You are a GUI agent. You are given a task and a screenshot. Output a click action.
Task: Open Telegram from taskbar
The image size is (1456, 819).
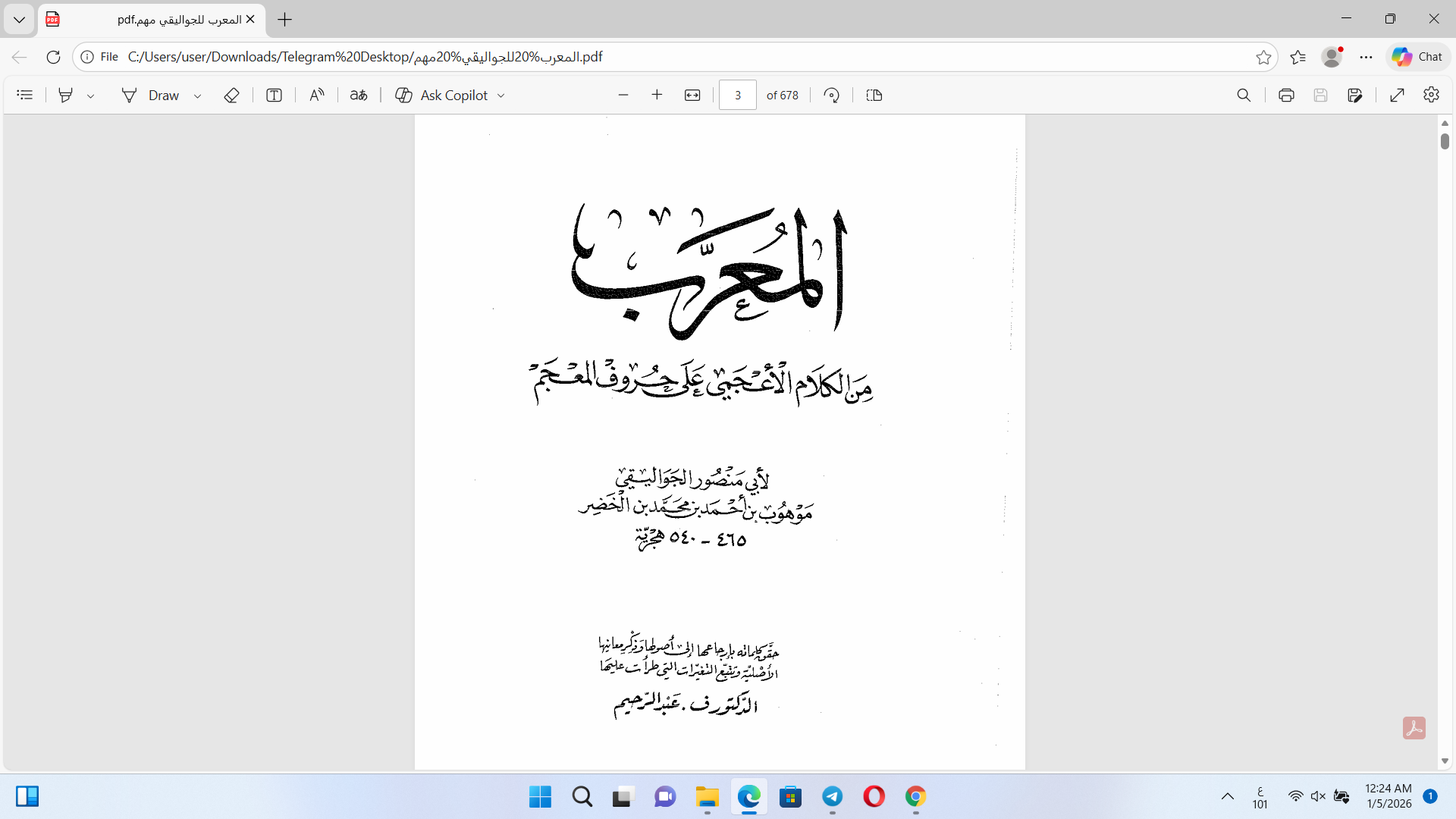point(832,797)
